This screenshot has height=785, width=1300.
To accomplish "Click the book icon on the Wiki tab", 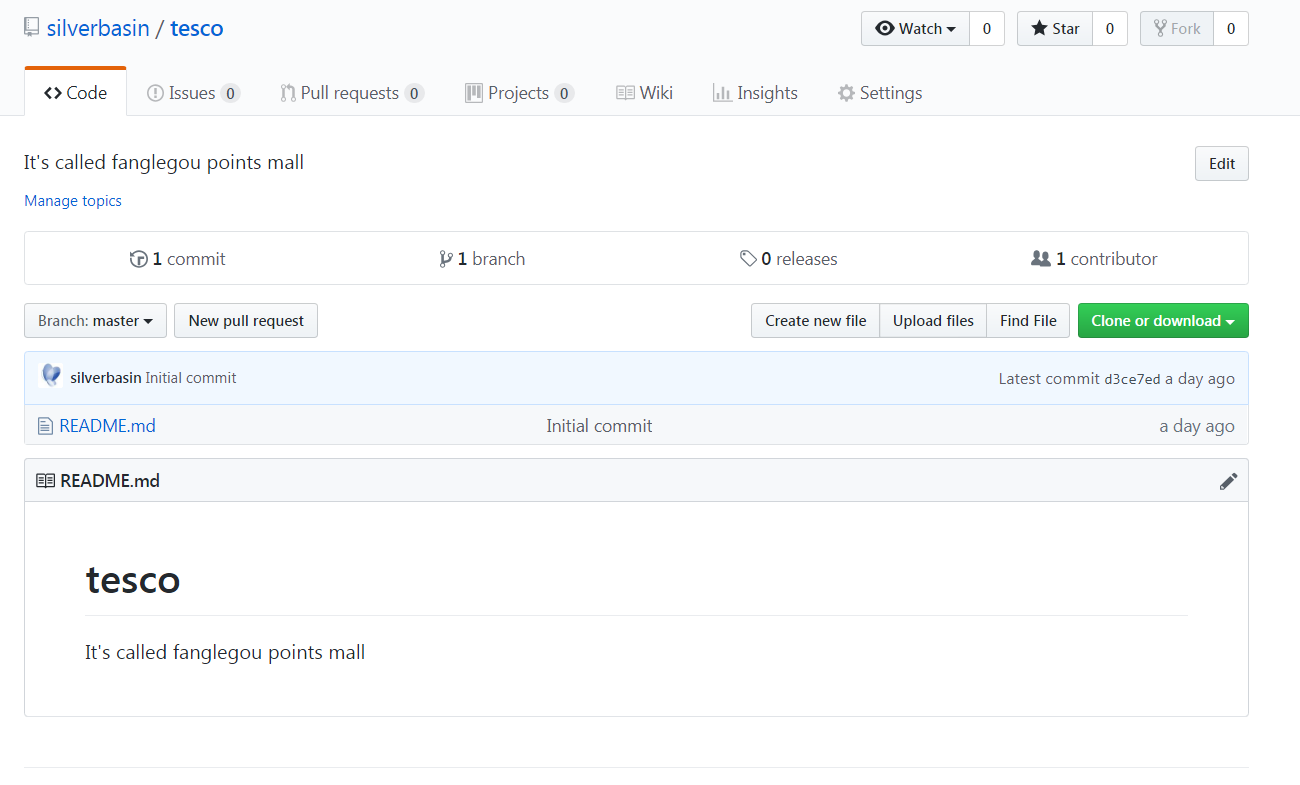I will tap(625, 93).
